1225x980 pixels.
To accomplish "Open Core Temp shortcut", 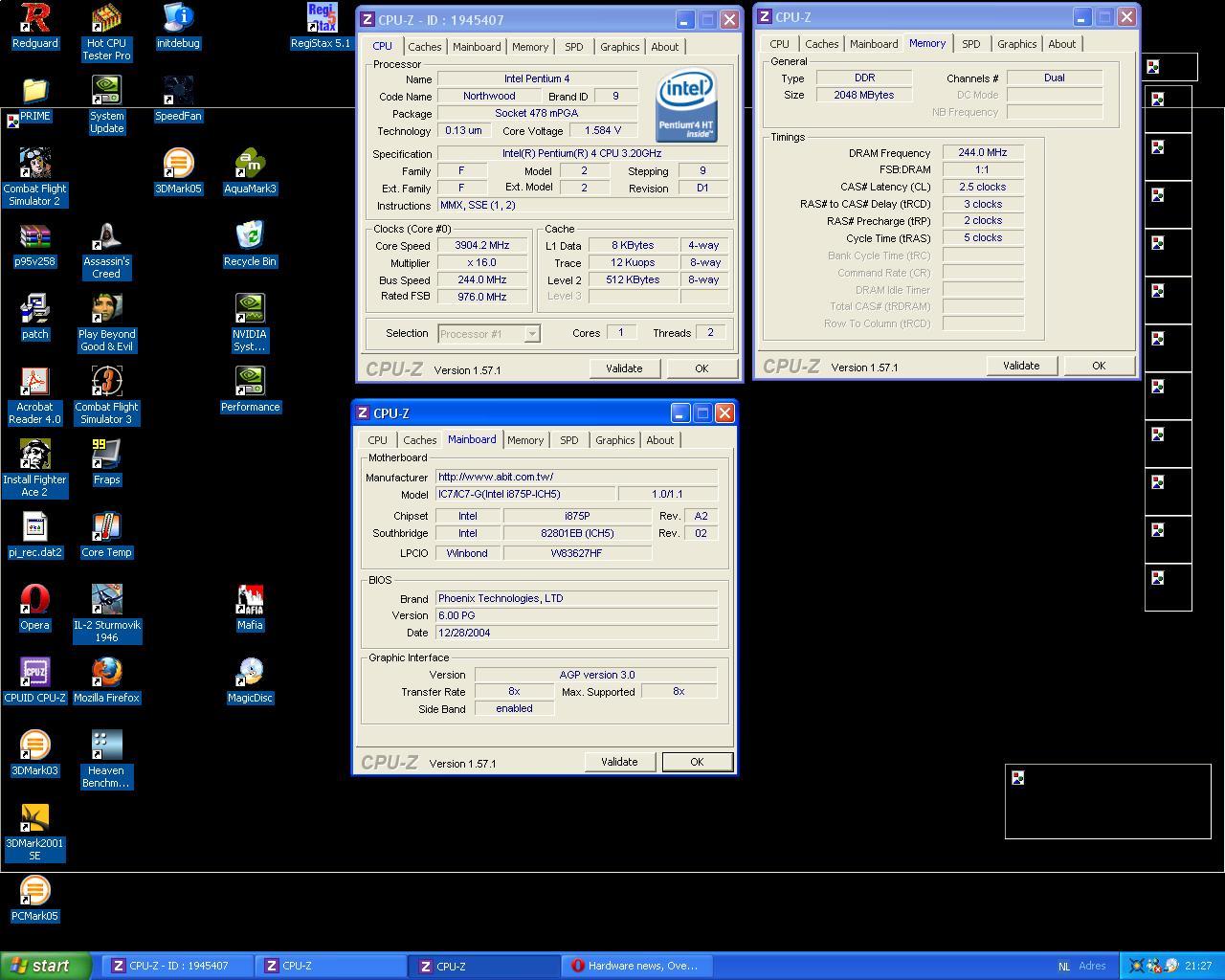I will pos(106,536).
